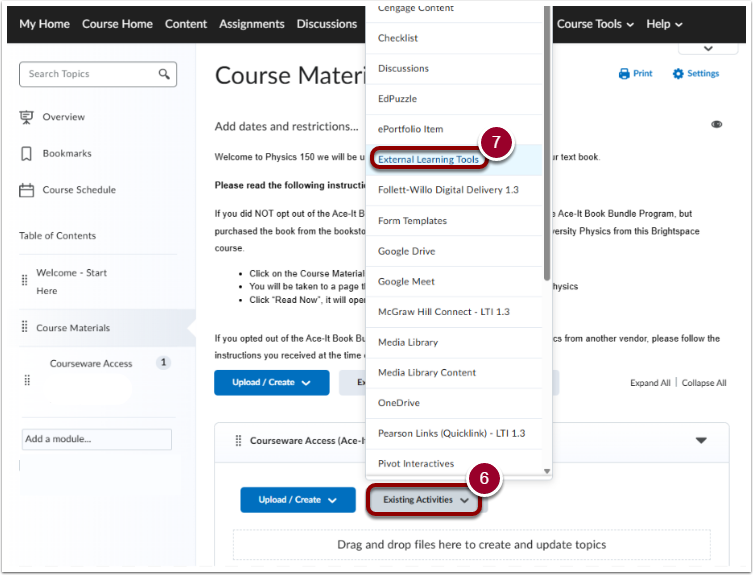Click the scrollbar down arrow in dropdown

(547, 471)
